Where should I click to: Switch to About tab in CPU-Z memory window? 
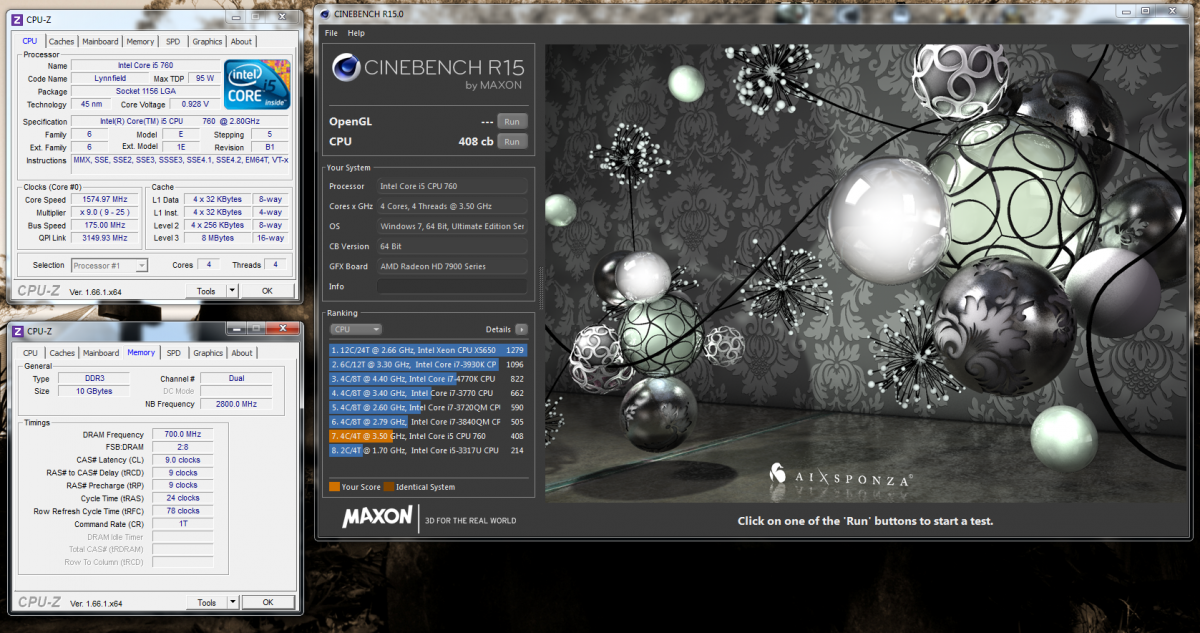tap(242, 353)
